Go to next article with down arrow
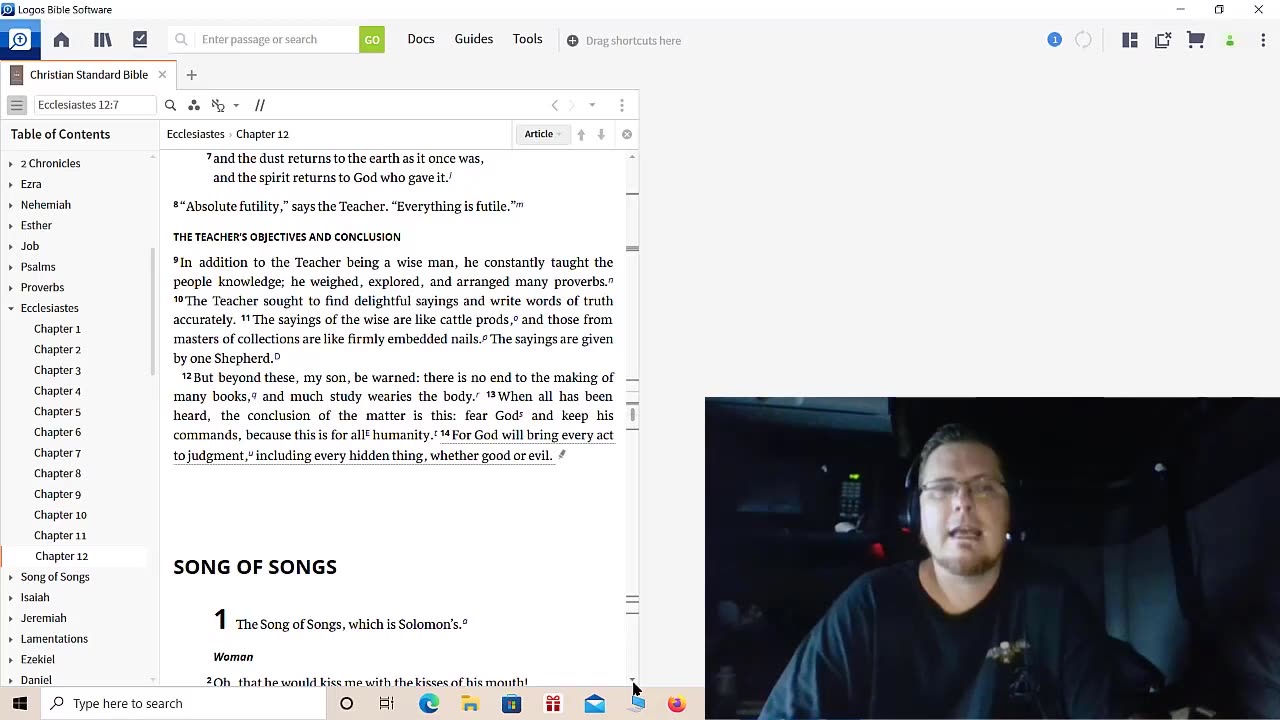Viewport: 1280px width, 720px height. pos(601,134)
